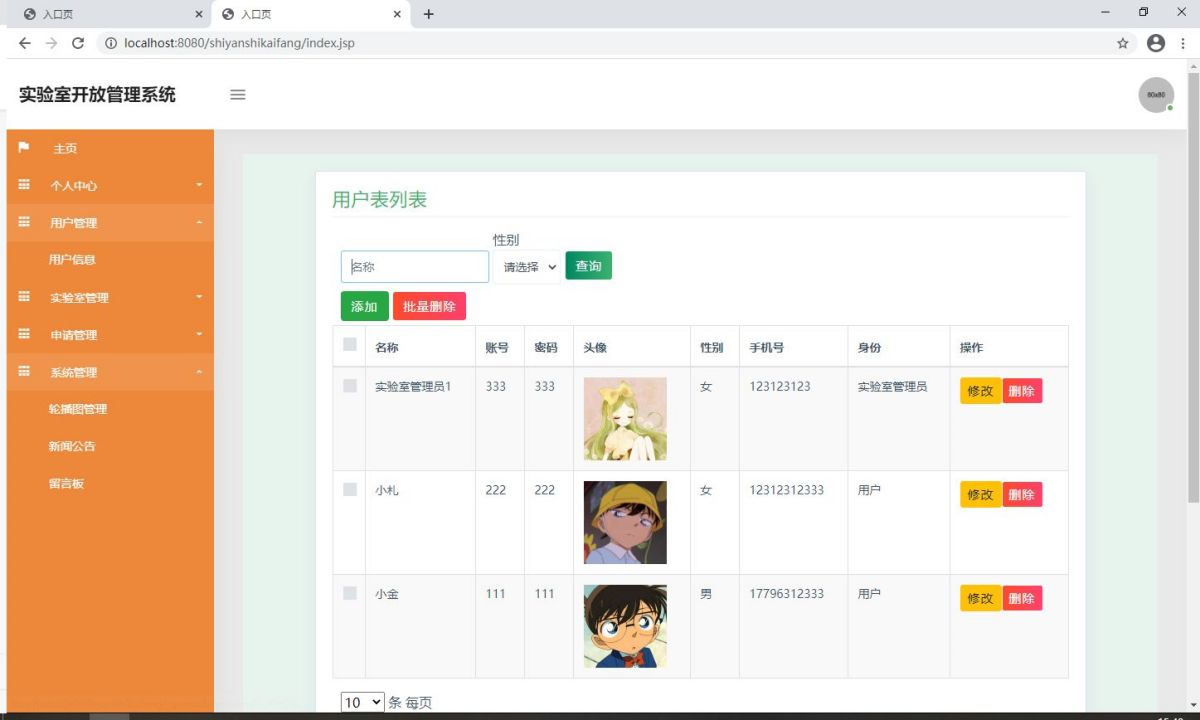The image size is (1200, 720).
Task: Open the 10 per page dropdown
Action: [x=362, y=702]
